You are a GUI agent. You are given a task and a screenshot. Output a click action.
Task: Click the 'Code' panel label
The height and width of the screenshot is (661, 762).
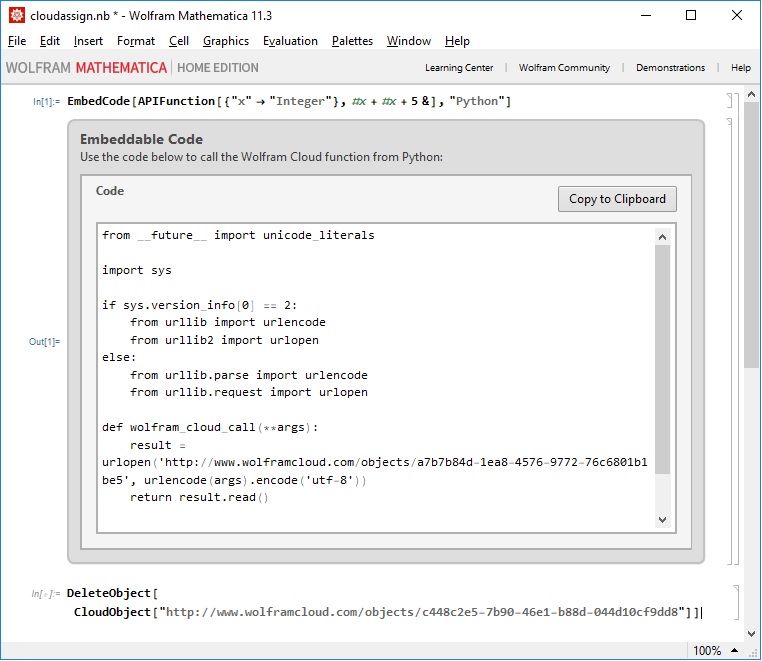click(110, 191)
